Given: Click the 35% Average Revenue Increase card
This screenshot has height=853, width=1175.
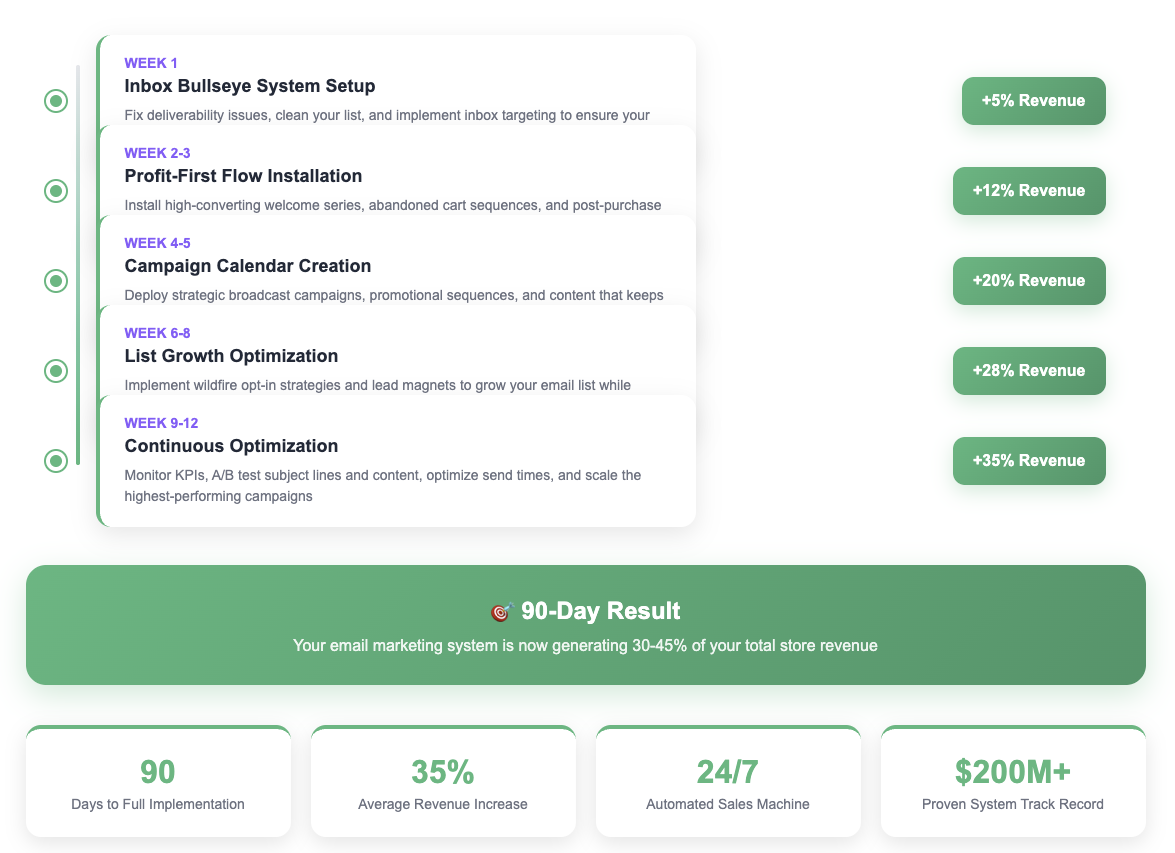Looking at the screenshot, I should (443, 782).
